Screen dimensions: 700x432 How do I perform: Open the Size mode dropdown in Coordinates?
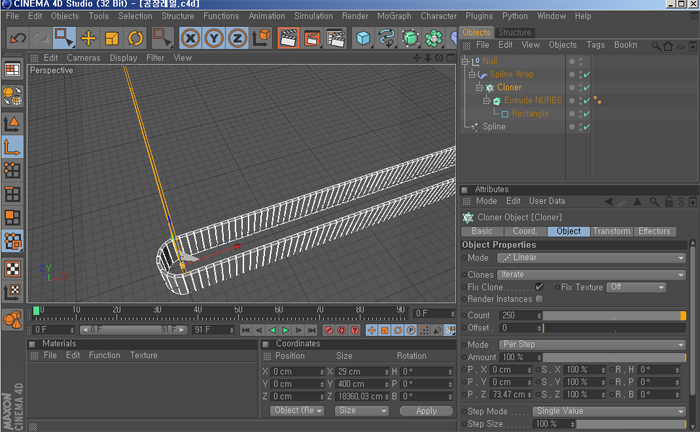coord(362,411)
